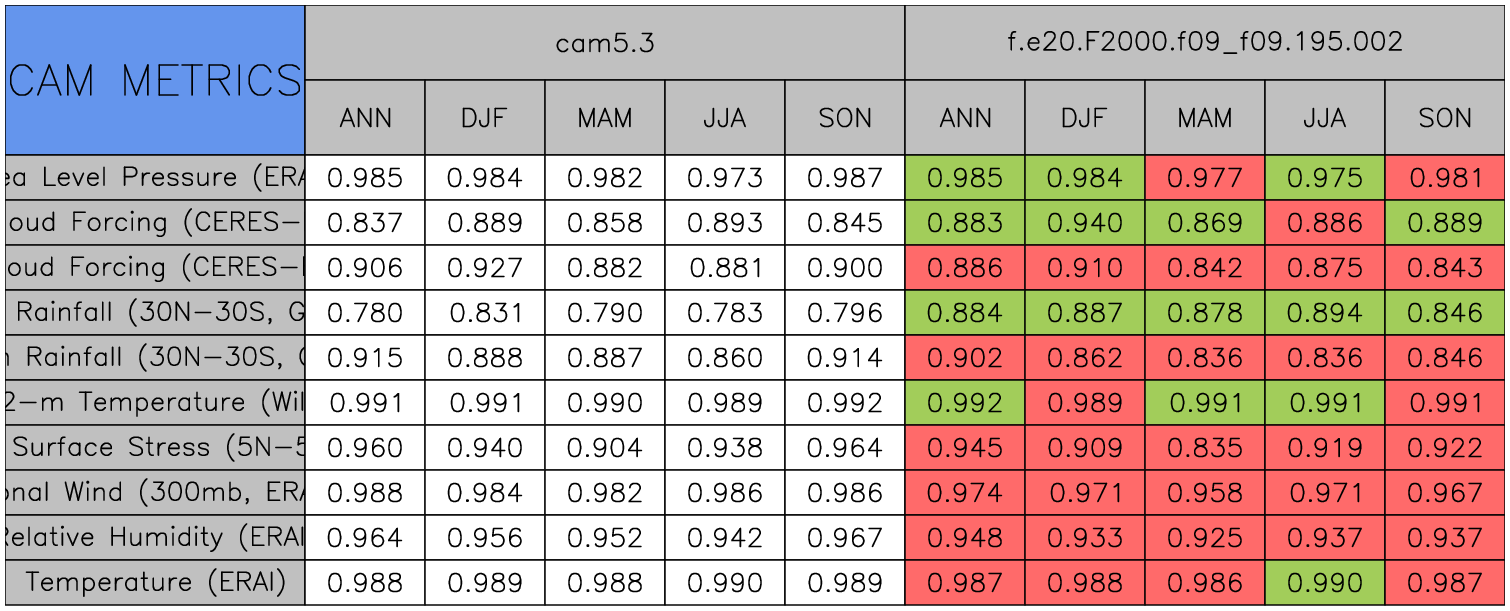Select the 2-m Temperature row label
The image size is (1510, 611).
(154, 403)
